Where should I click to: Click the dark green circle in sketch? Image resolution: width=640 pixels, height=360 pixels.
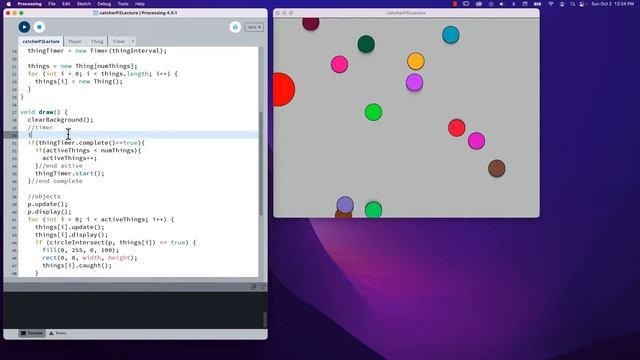366,44
